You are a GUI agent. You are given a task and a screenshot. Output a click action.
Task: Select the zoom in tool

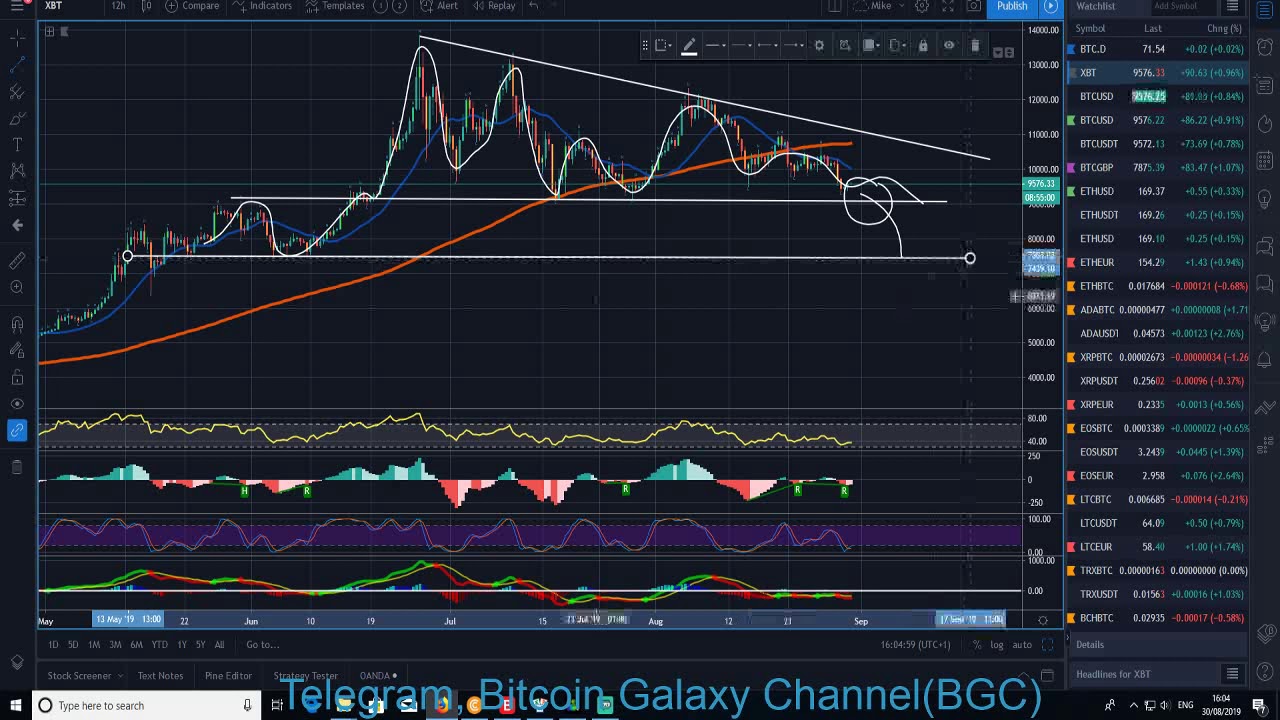[x=17, y=288]
